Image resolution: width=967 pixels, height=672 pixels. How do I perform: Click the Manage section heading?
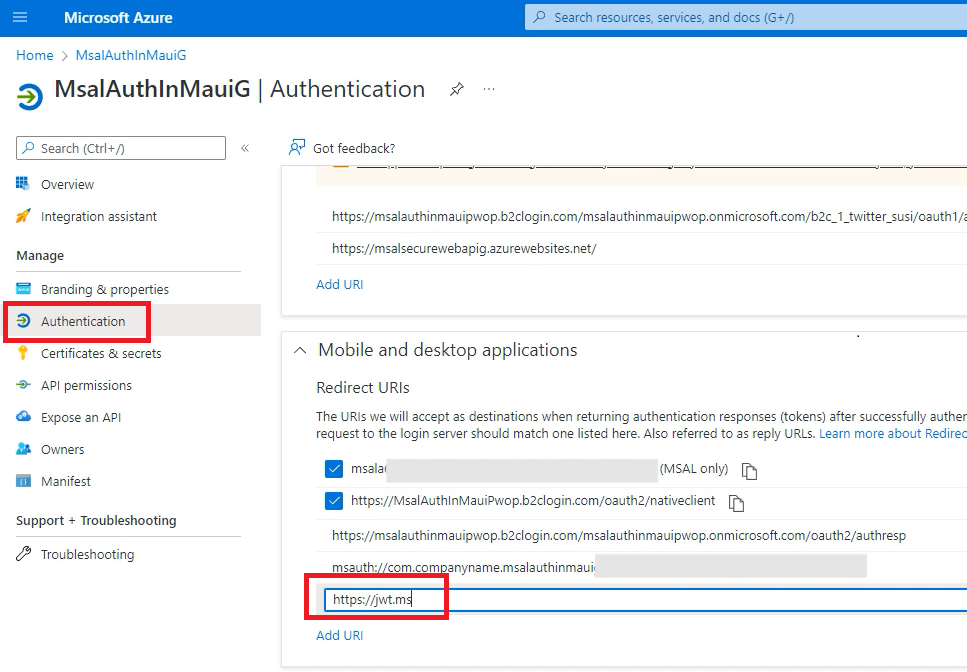click(x=40, y=255)
